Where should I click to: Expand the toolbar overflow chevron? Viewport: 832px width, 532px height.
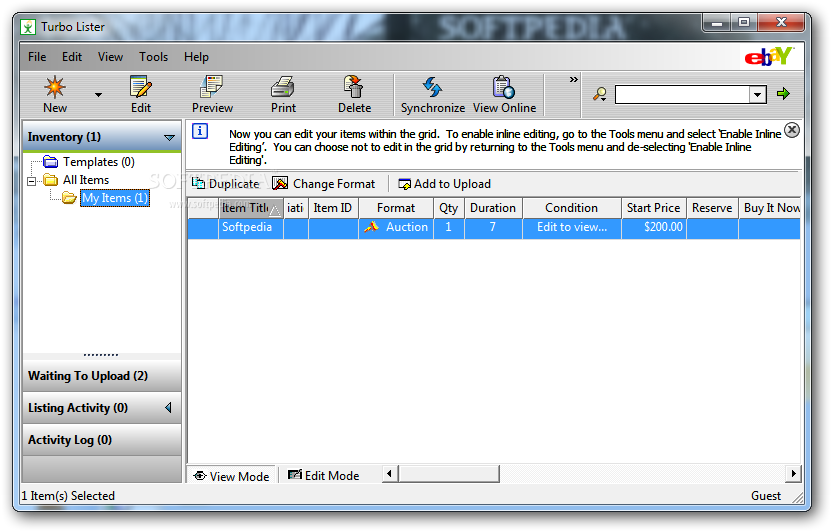point(574,80)
